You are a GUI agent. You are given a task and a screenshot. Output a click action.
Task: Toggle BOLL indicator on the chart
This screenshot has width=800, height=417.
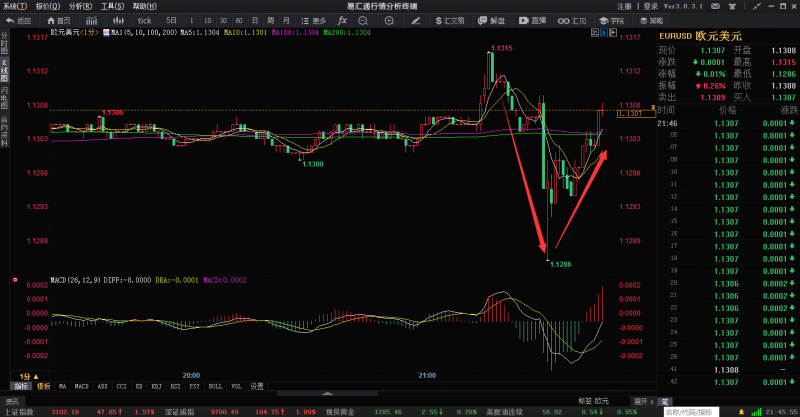[216, 385]
